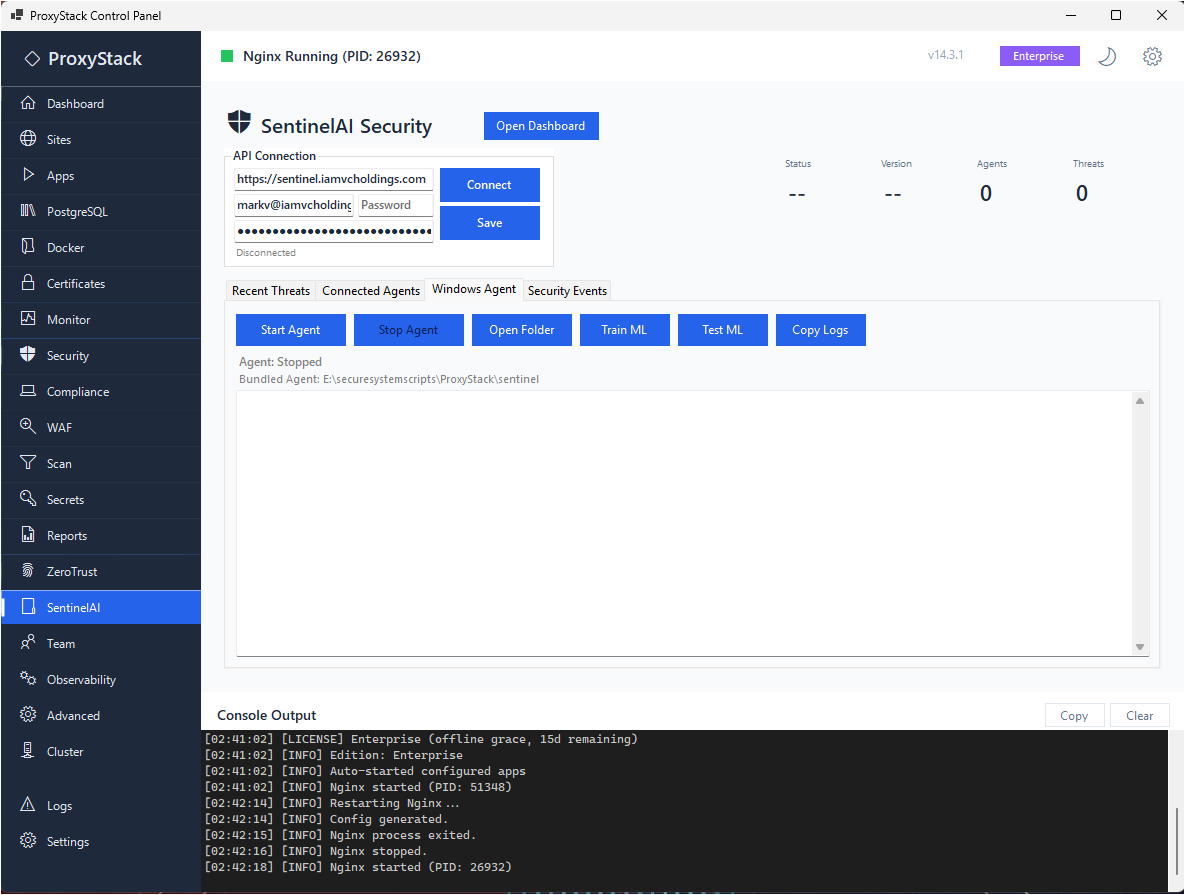Minimize the ProxyStack Control Panel window

point(1071,15)
